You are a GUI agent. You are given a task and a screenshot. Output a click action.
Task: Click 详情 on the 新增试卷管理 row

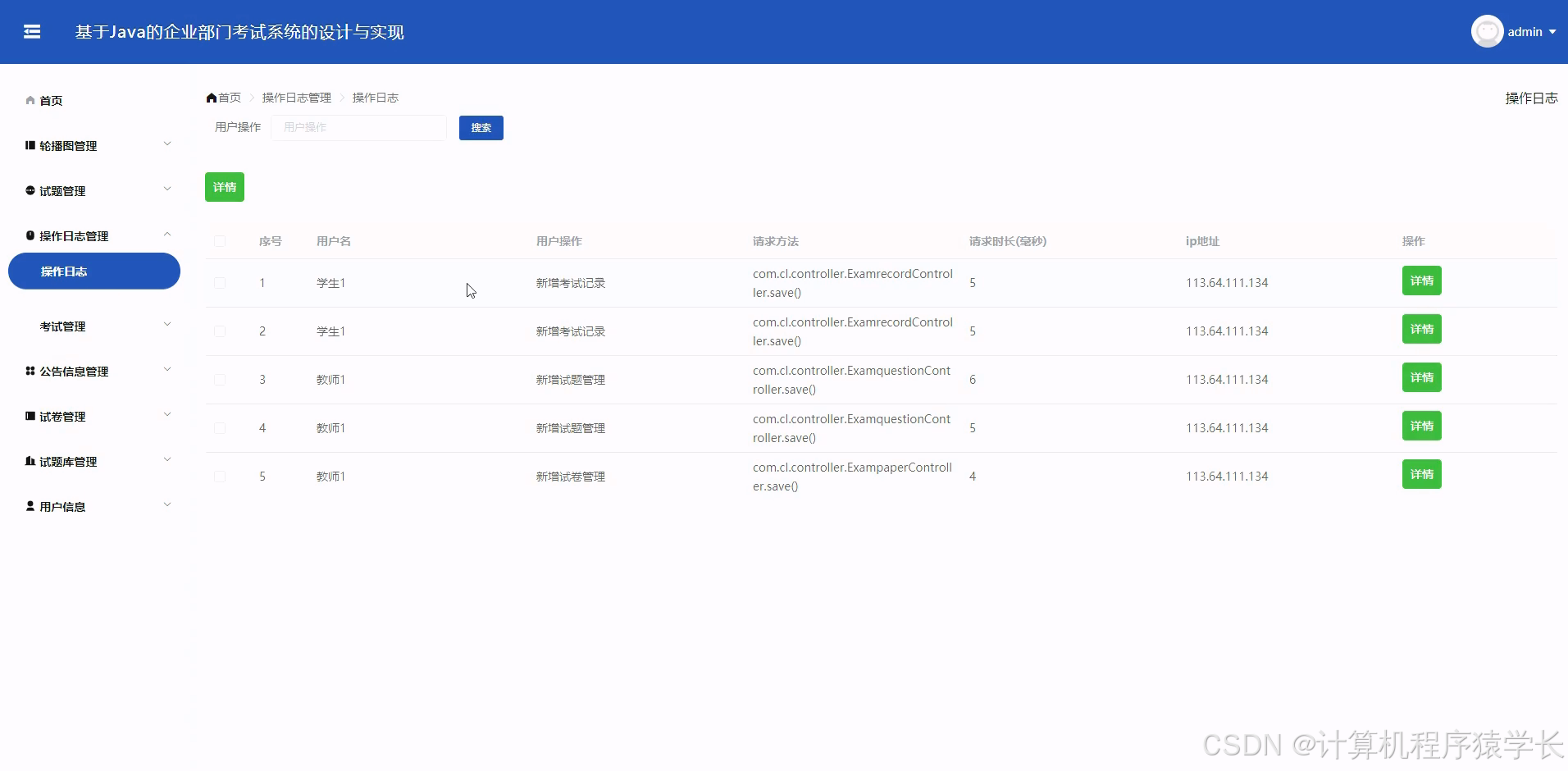(x=1421, y=474)
